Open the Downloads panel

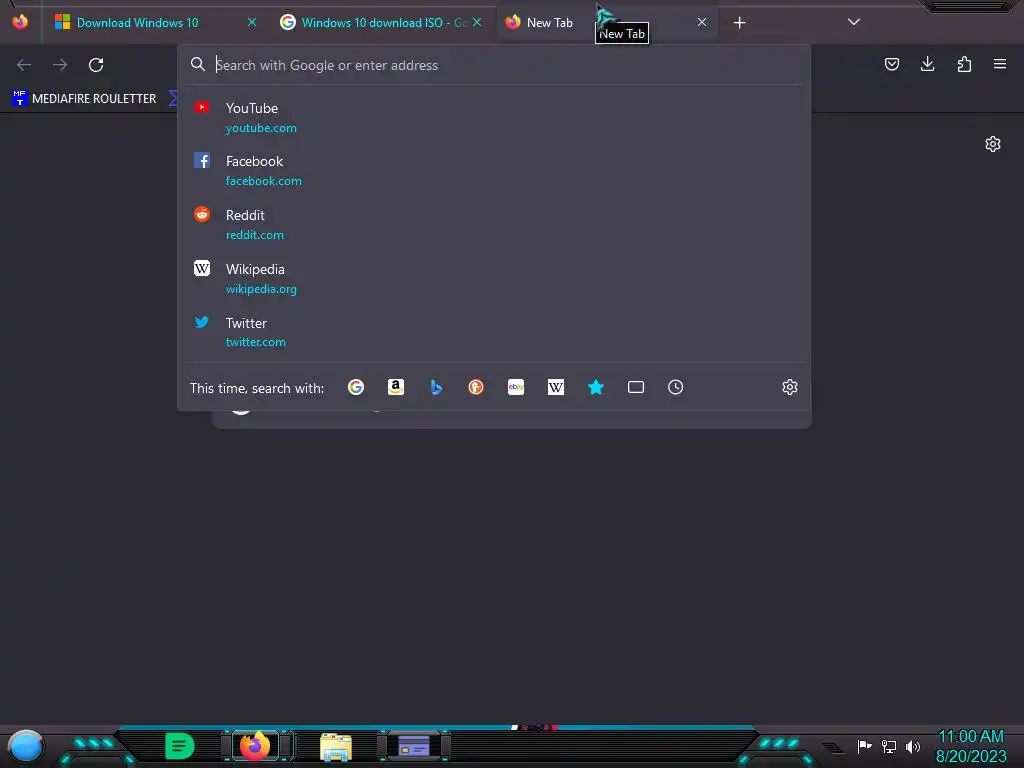(927, 64)
